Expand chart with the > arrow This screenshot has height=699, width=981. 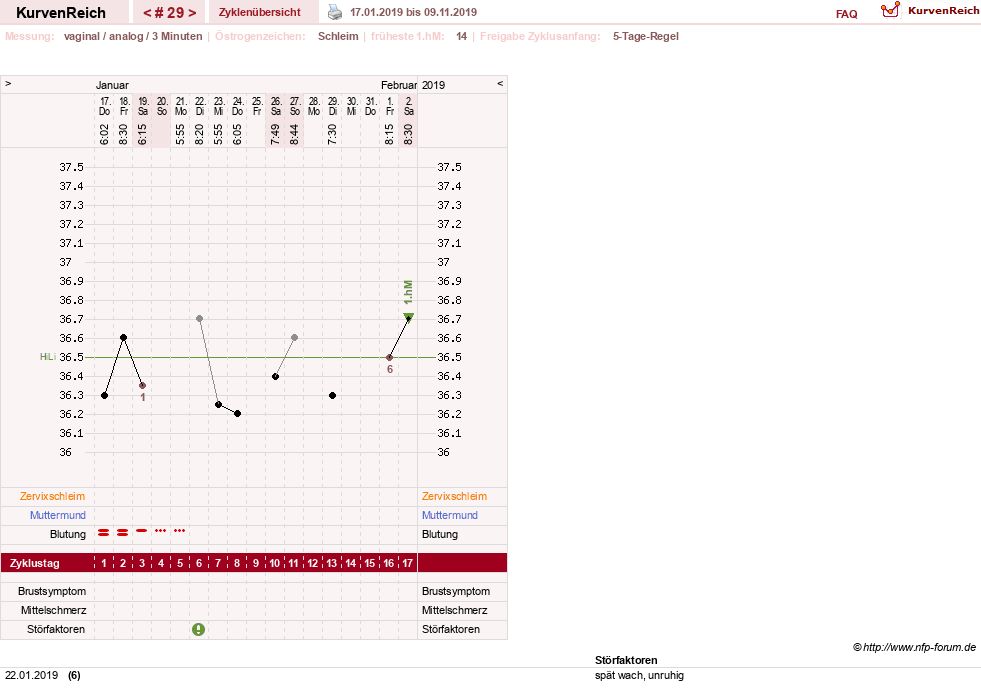click(x=8, y=83)
